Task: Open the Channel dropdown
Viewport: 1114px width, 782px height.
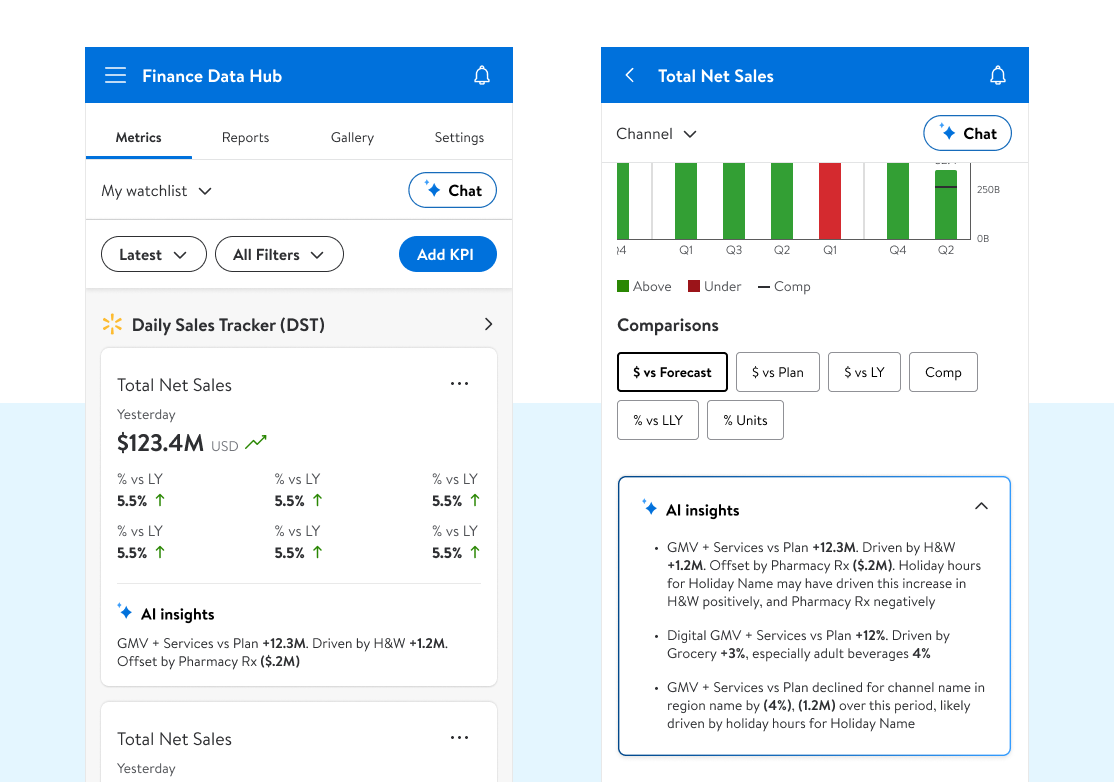Action: (656, 134)
